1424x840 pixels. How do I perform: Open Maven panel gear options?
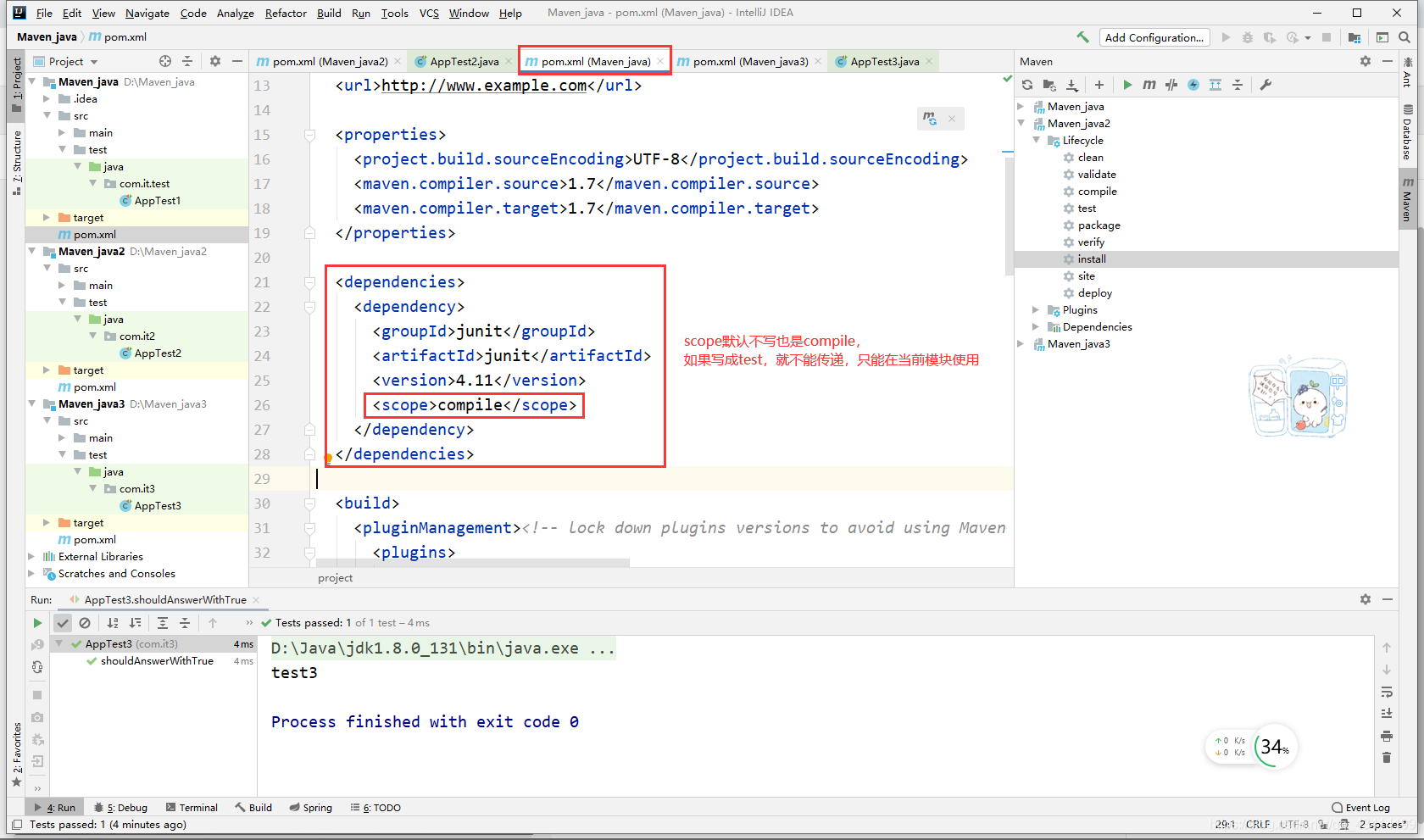click(1366, 61)
